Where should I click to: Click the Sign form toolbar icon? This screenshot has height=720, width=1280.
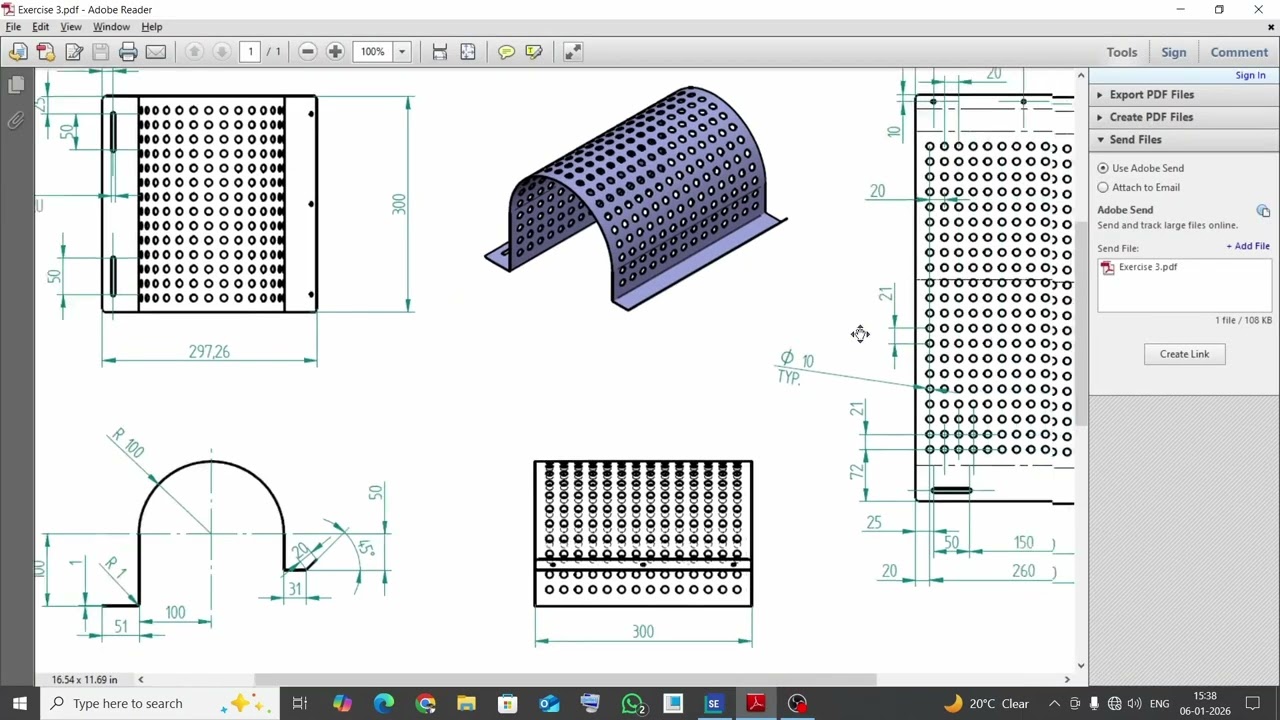point(73,52)
